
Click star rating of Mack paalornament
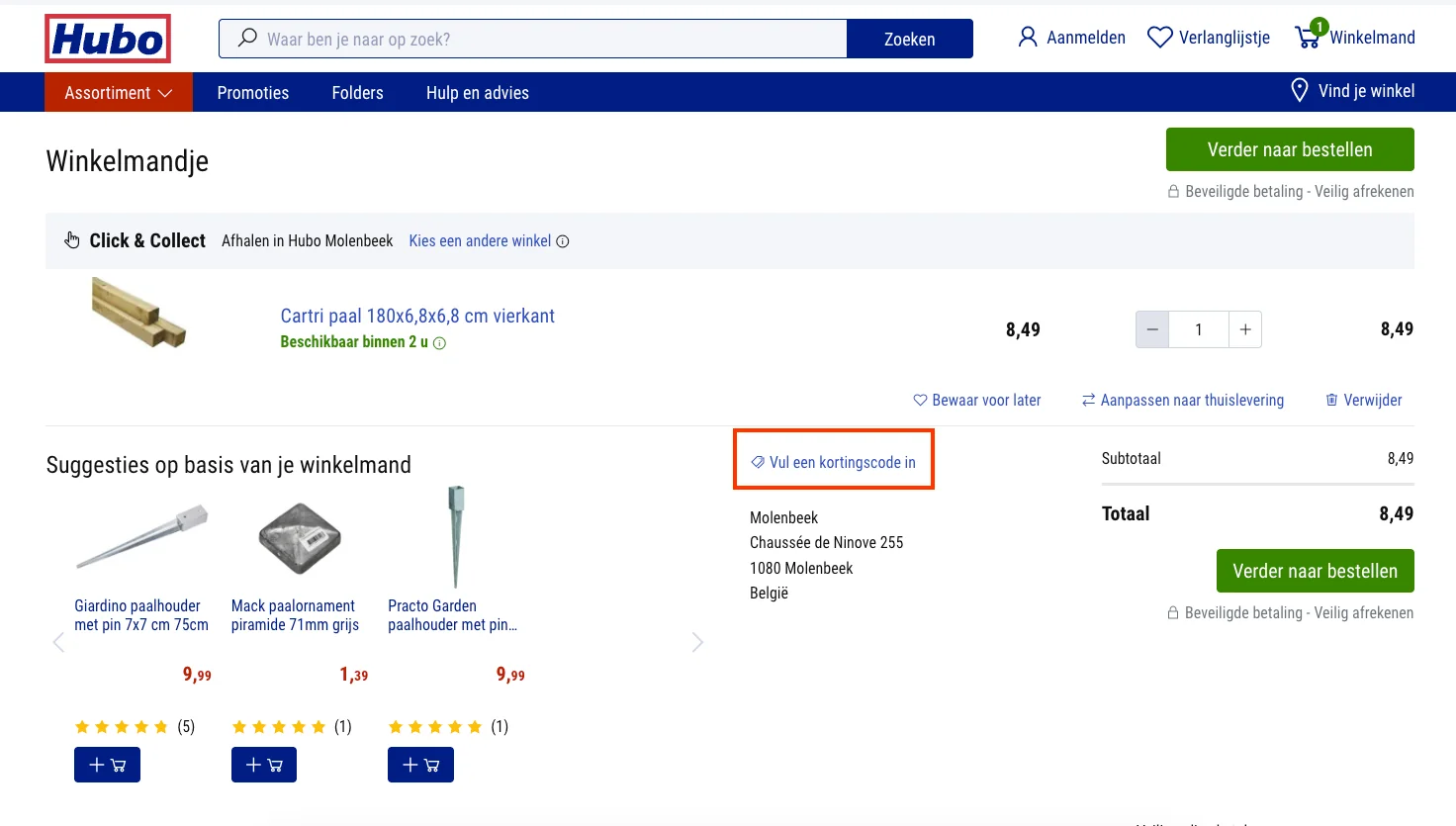point(279,727)
